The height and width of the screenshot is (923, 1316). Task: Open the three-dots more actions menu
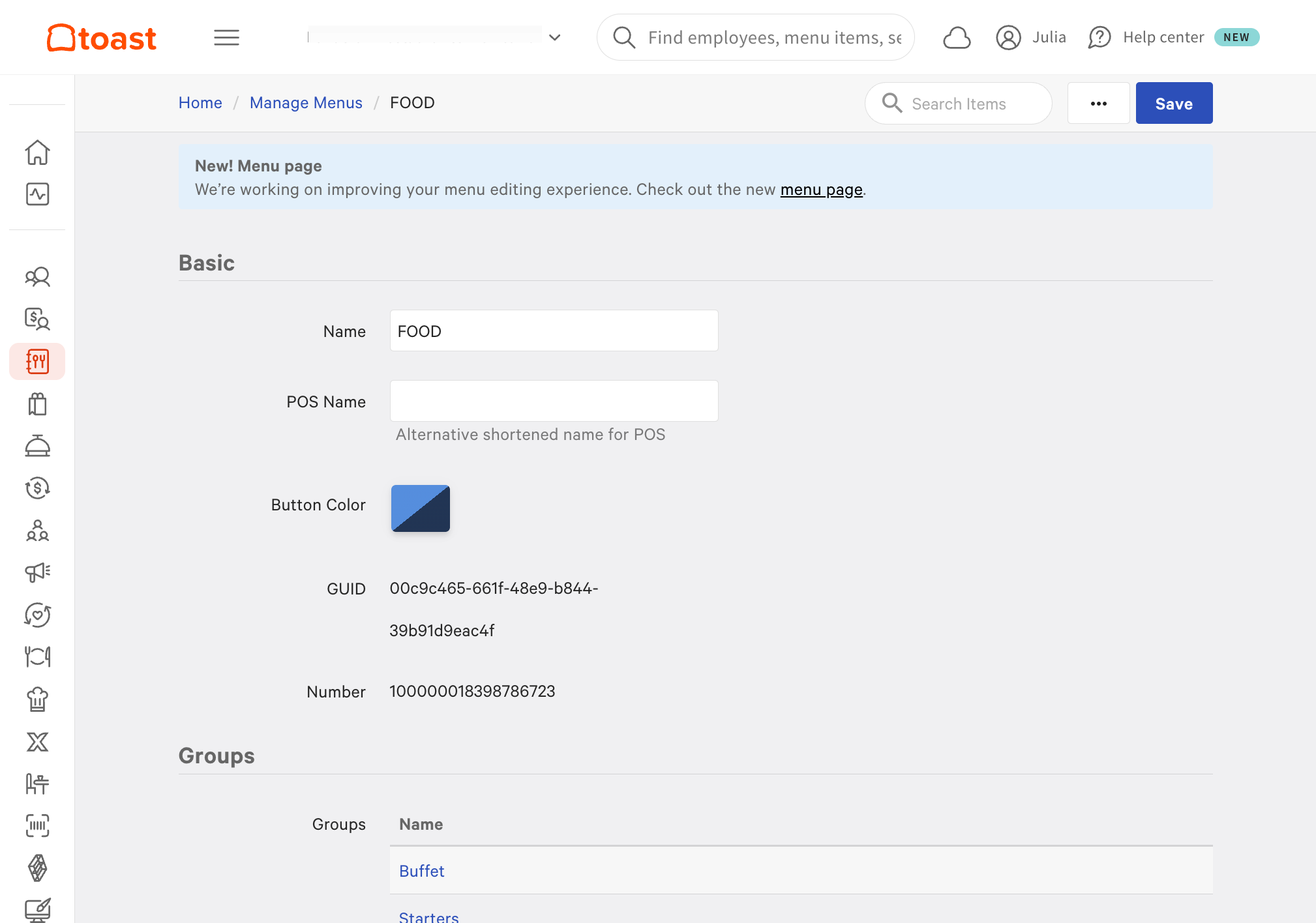tap(1098, 104)
